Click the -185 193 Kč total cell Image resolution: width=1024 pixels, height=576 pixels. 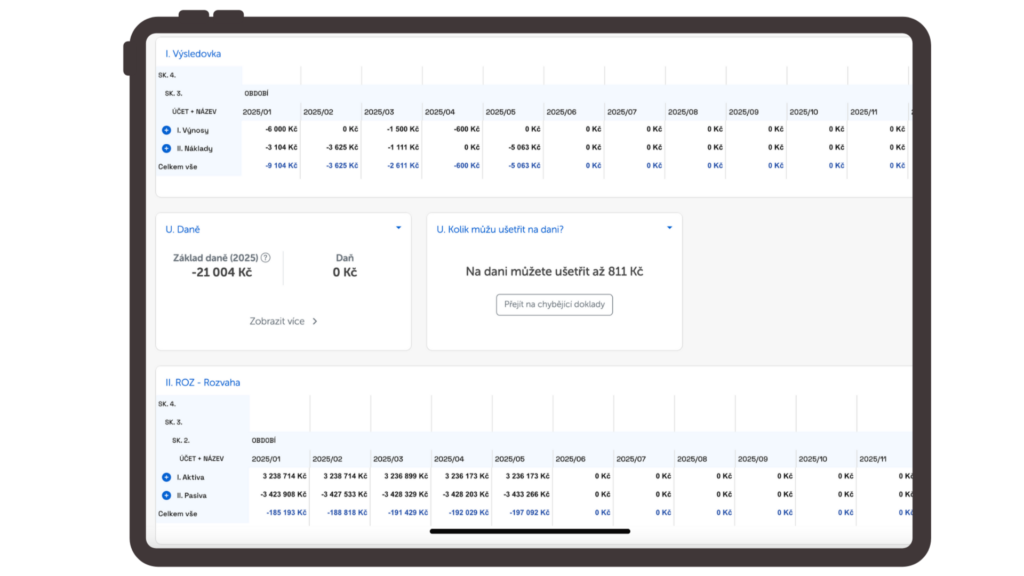point(286,513)
